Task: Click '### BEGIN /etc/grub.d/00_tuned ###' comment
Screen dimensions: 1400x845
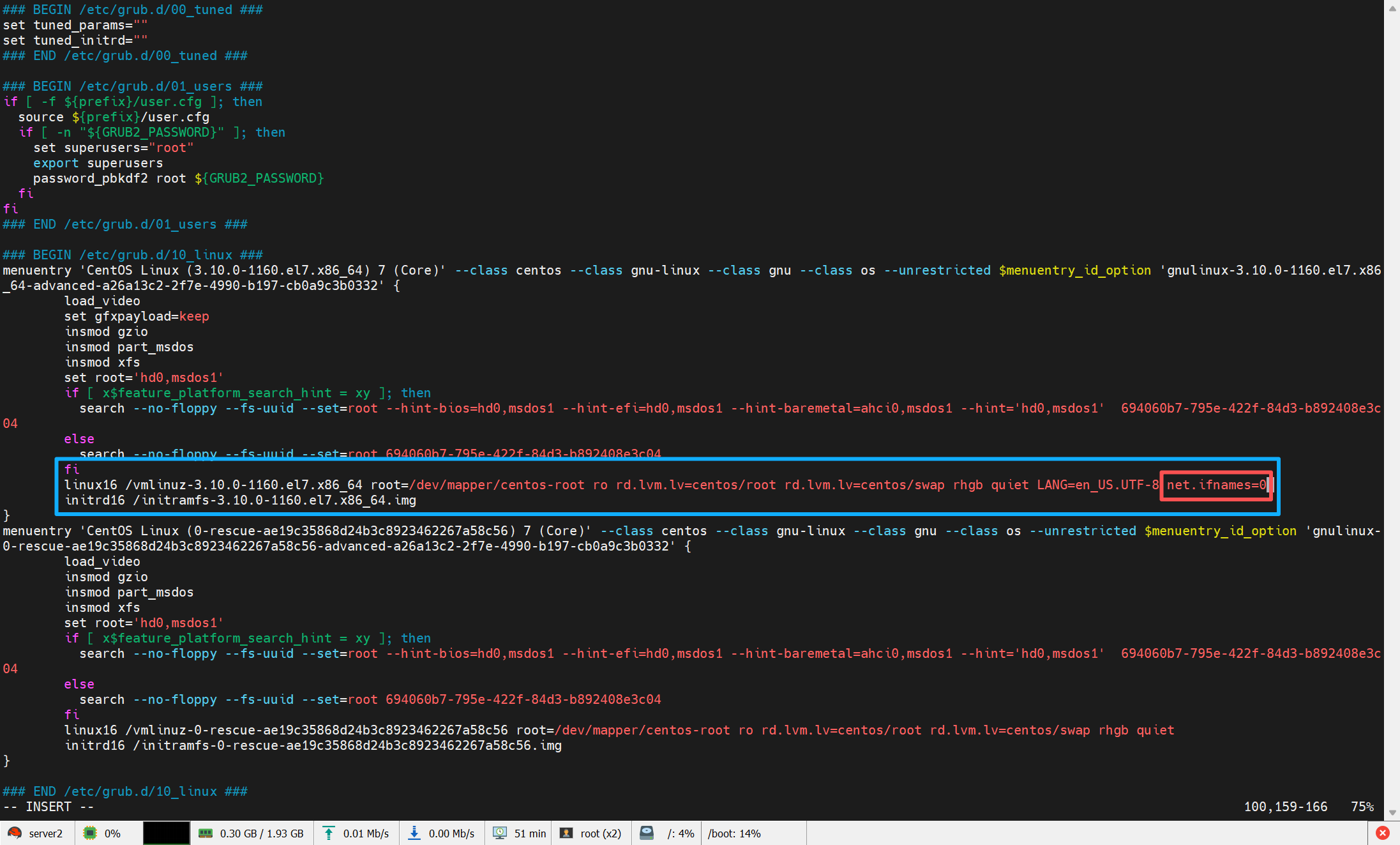Action: tap(133, 10)
